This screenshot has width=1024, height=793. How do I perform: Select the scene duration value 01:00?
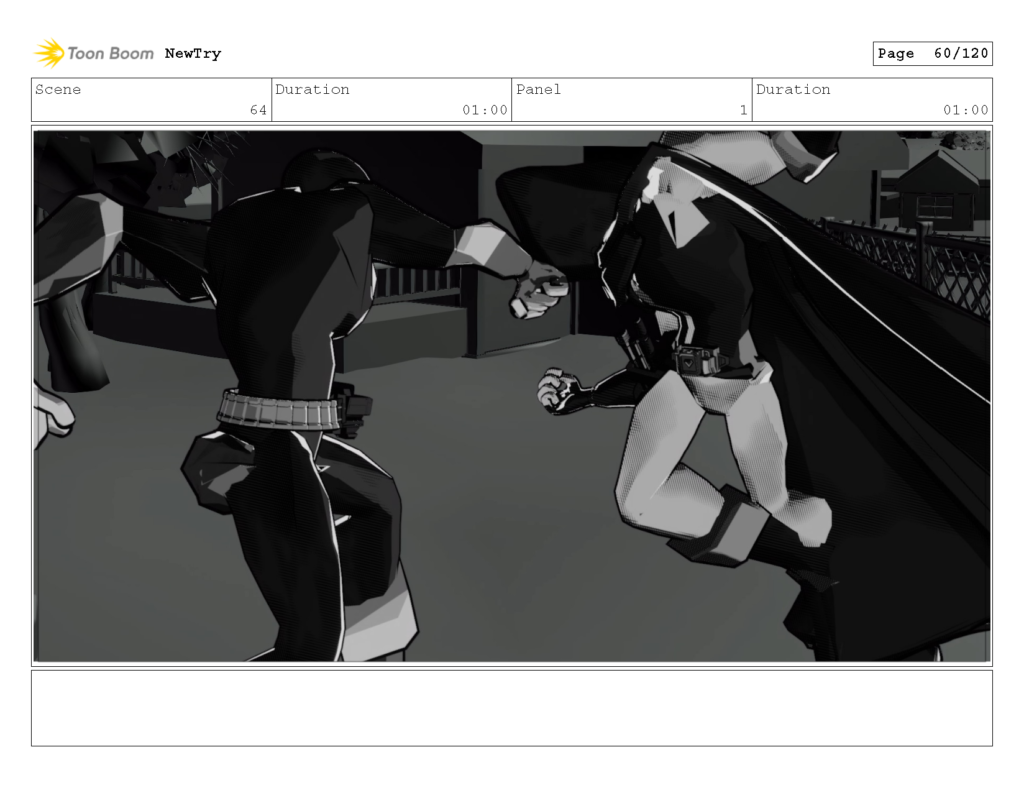(486, 110)
